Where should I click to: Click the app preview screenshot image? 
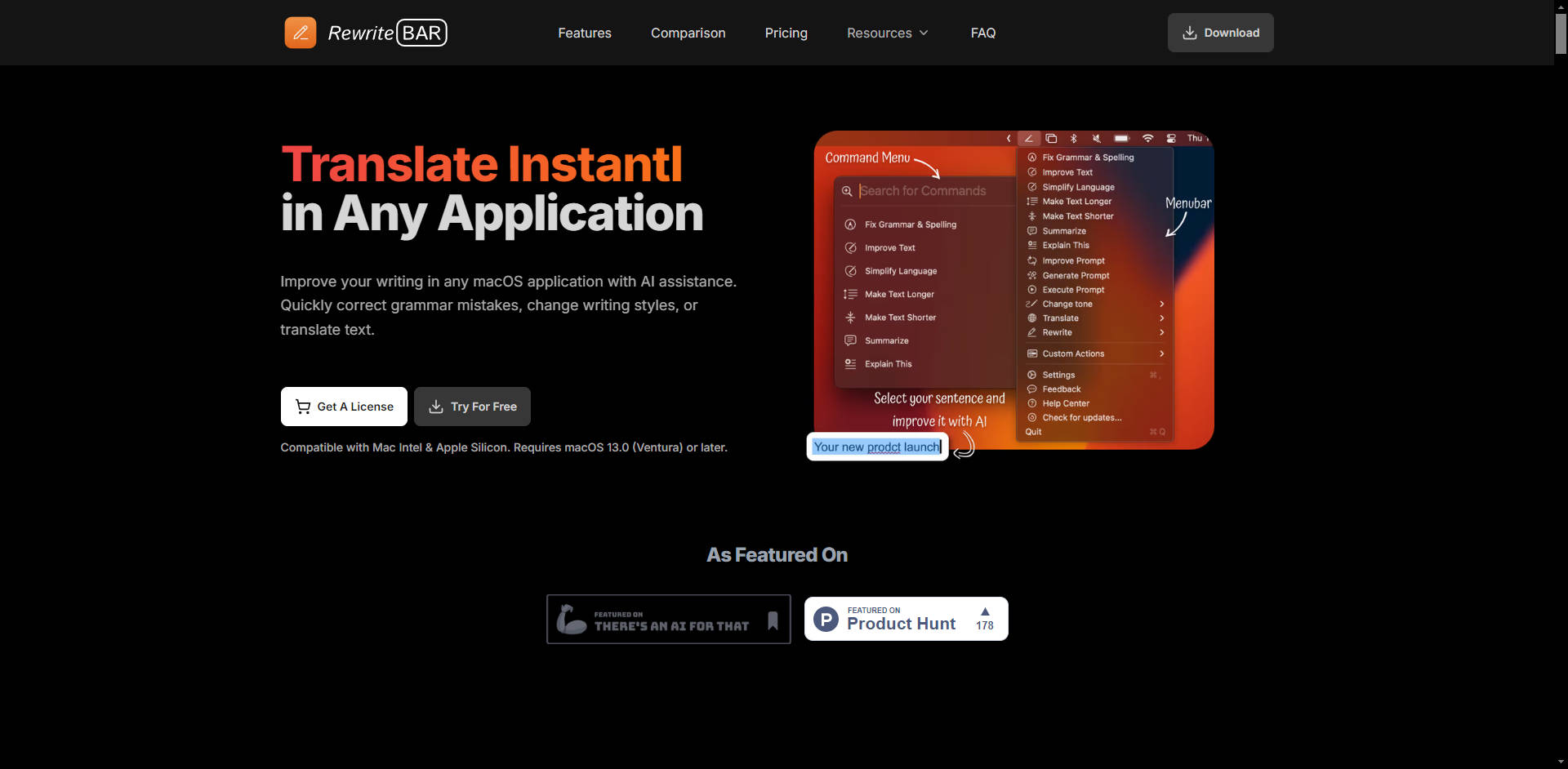[x=1013, y=290]
